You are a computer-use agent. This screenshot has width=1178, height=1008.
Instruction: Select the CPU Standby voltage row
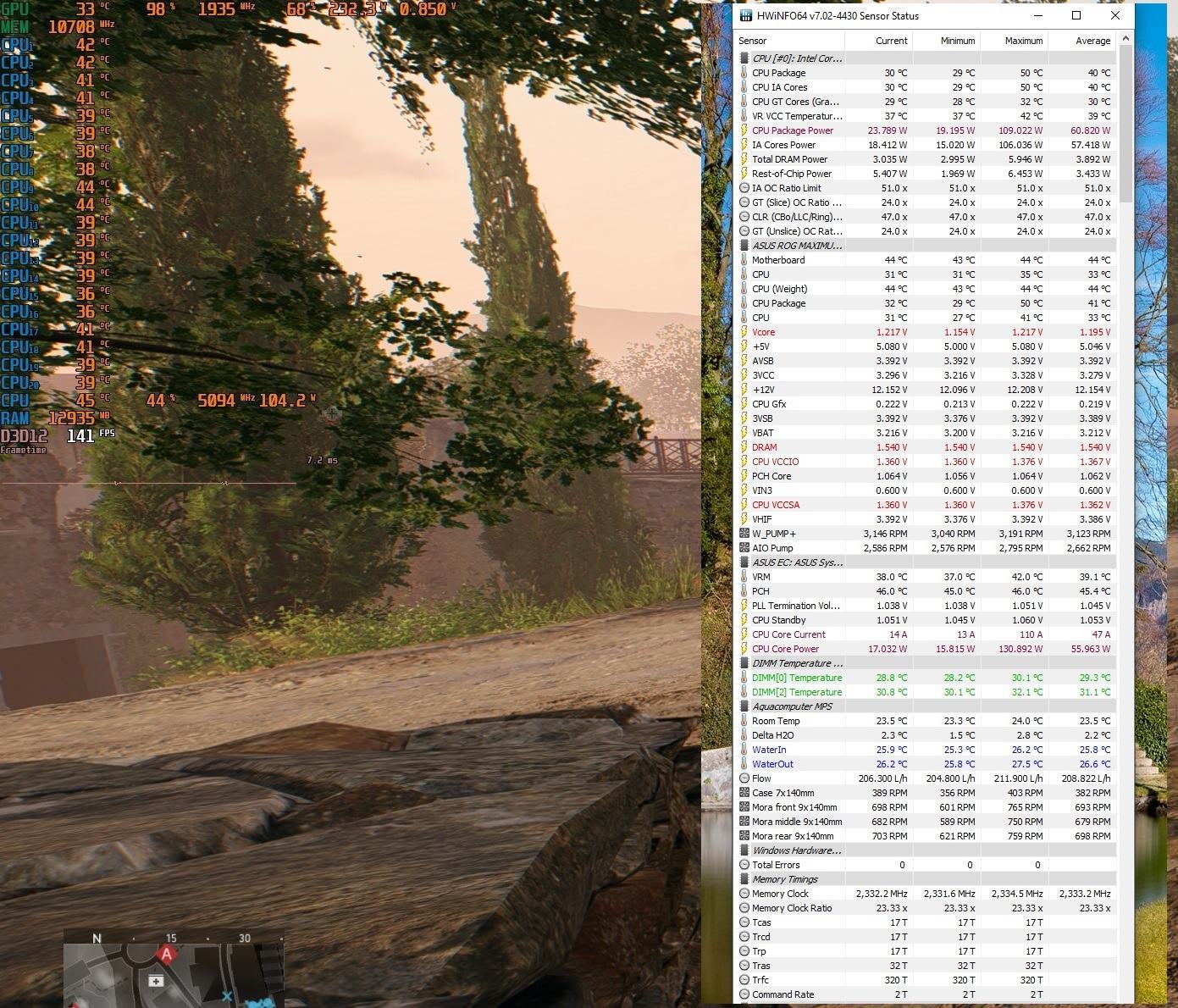(926, 620)
